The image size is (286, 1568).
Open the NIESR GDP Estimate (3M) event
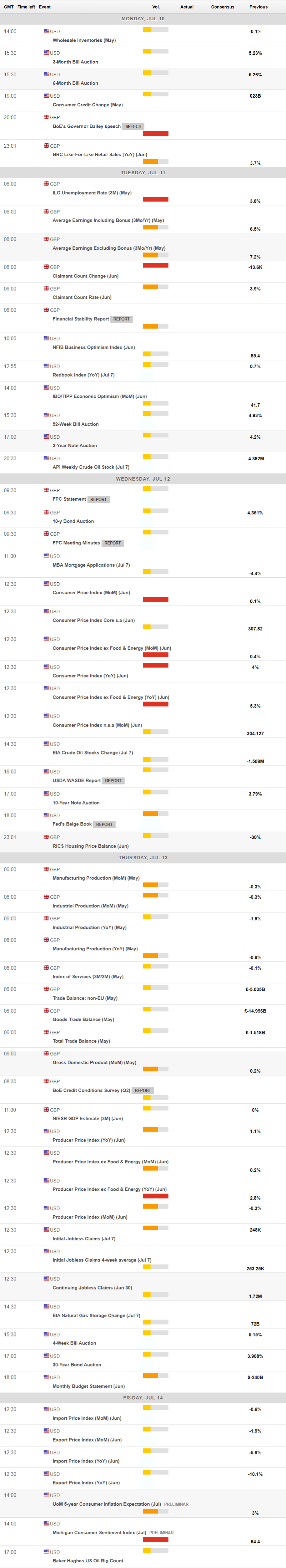click(x=88, y=1118)
